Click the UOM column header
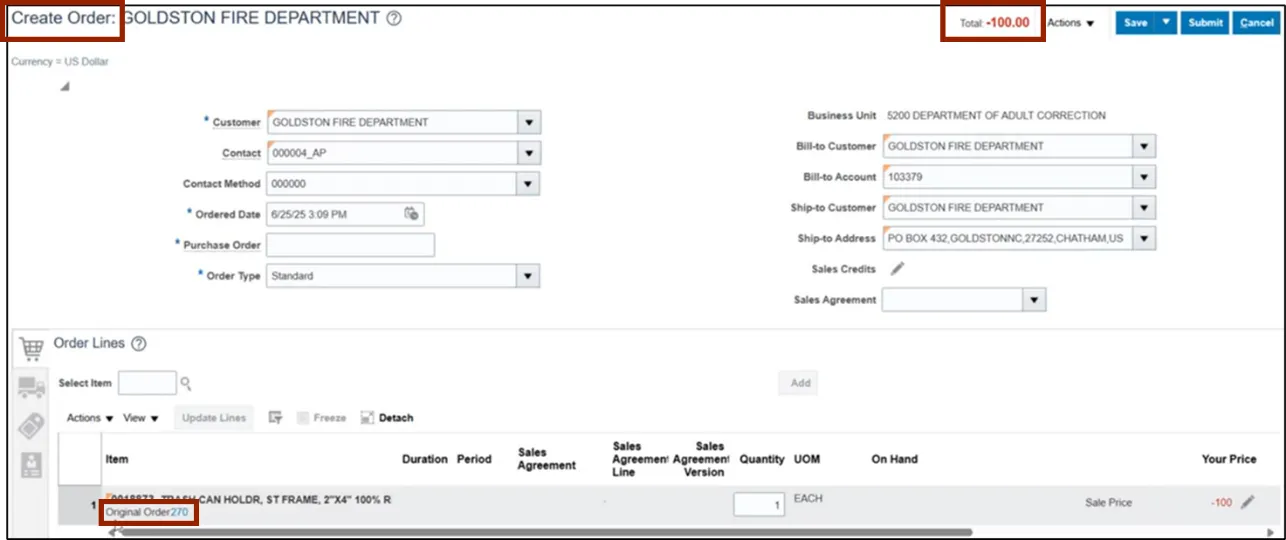This screenshot has width=1286, height=540. coord(807,459)
